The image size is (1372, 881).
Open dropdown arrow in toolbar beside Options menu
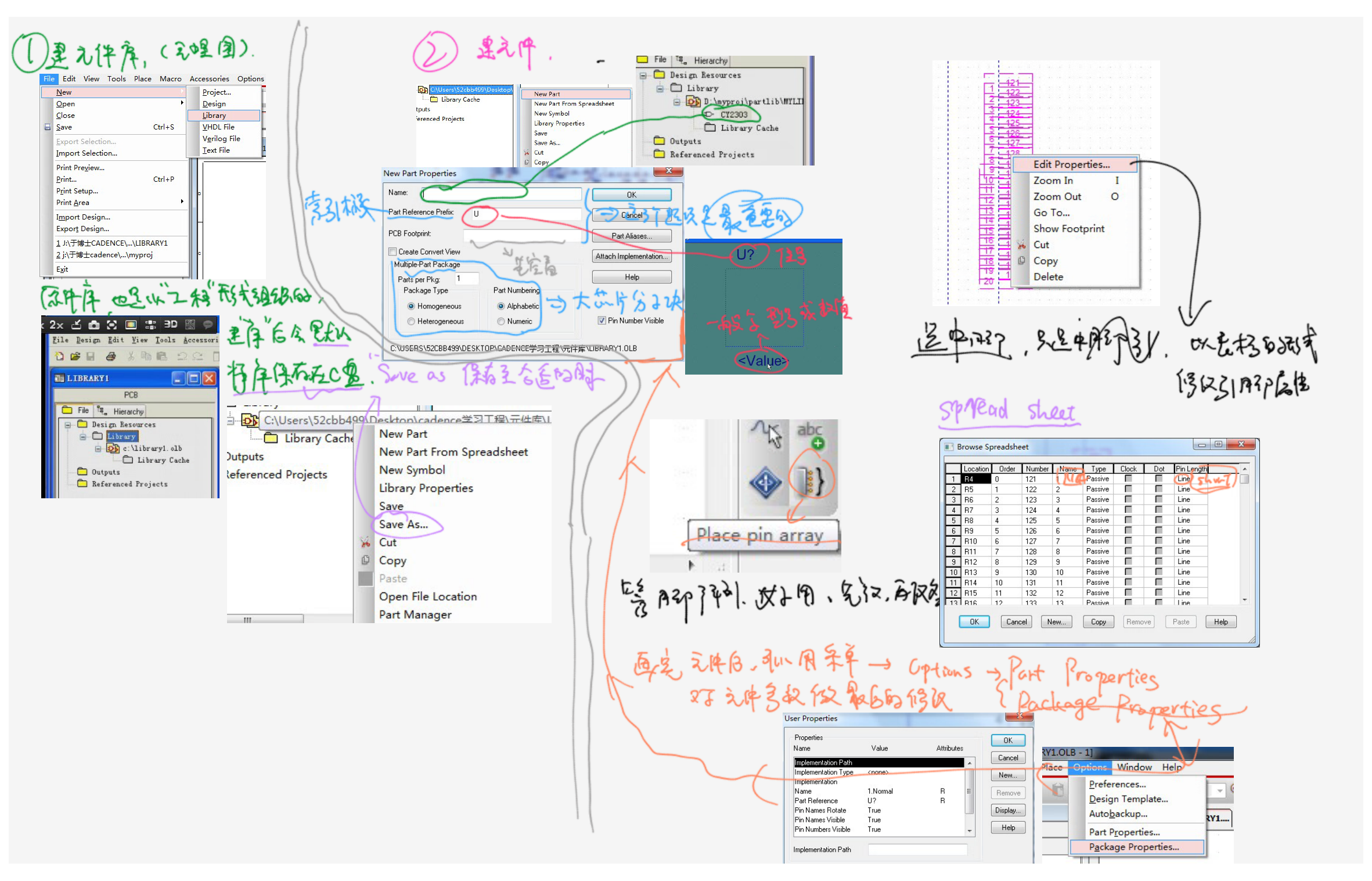tap(1220, 790)
